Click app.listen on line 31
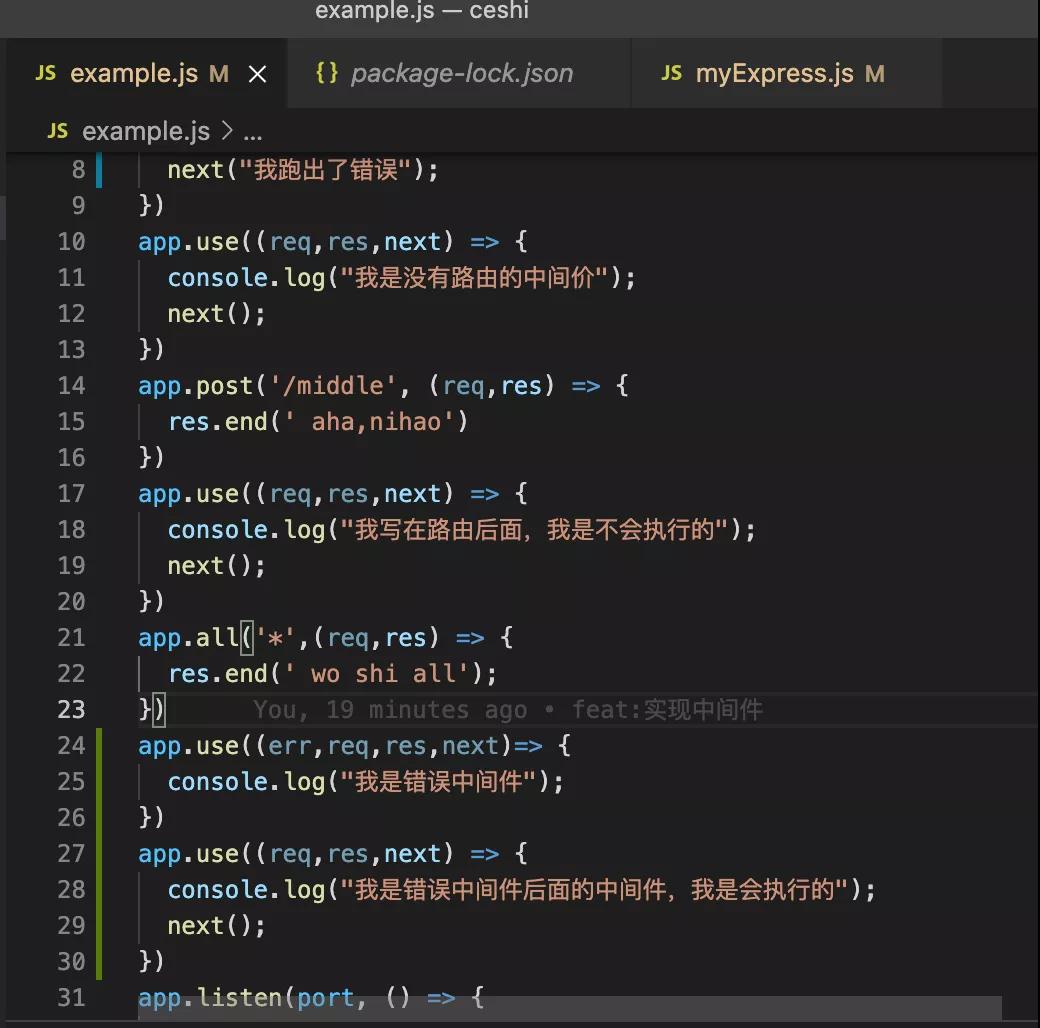This screenshot has width=1040, height=1028. [x=210, y=998]
